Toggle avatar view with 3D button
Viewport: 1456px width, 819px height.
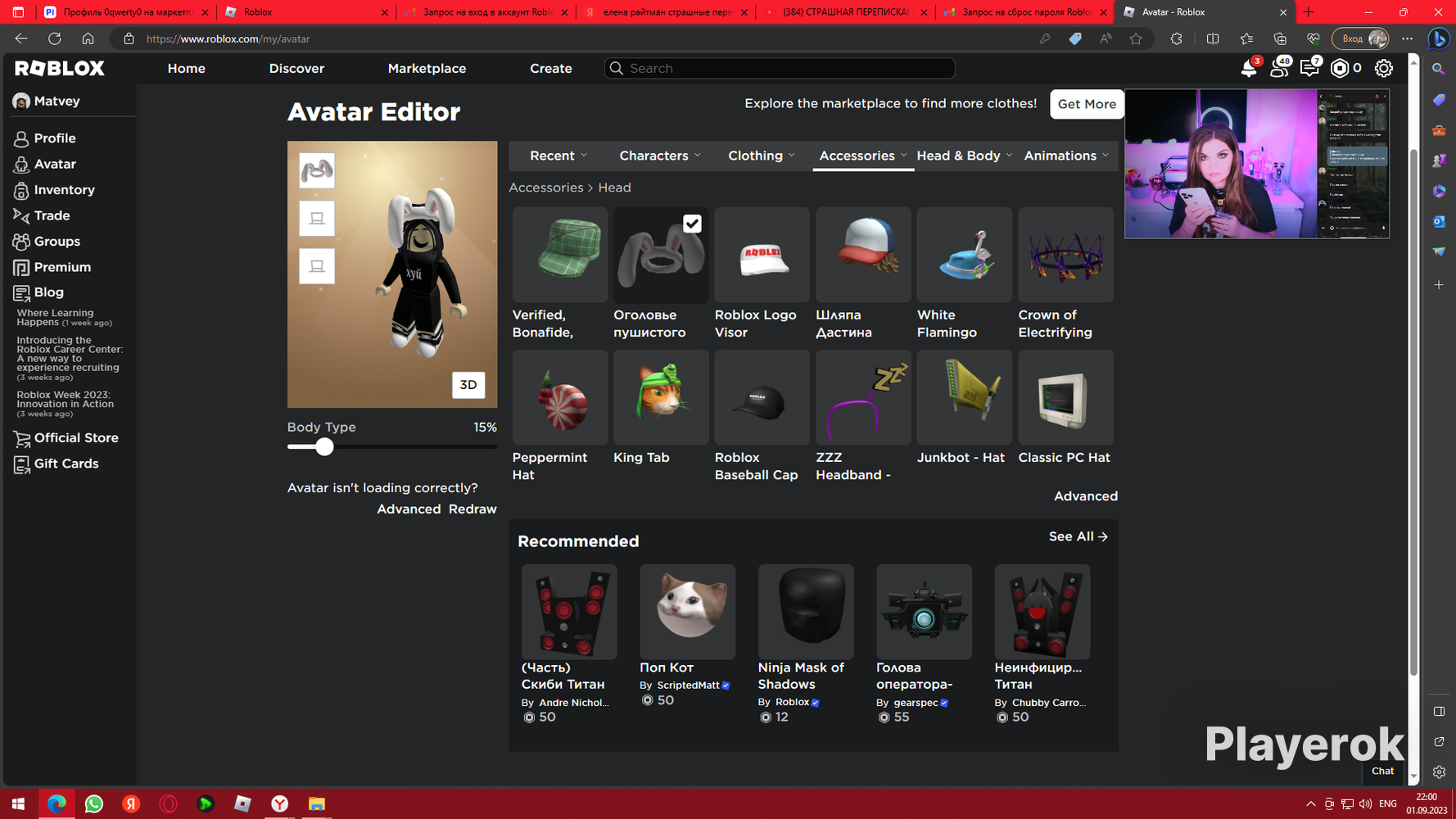468,385
